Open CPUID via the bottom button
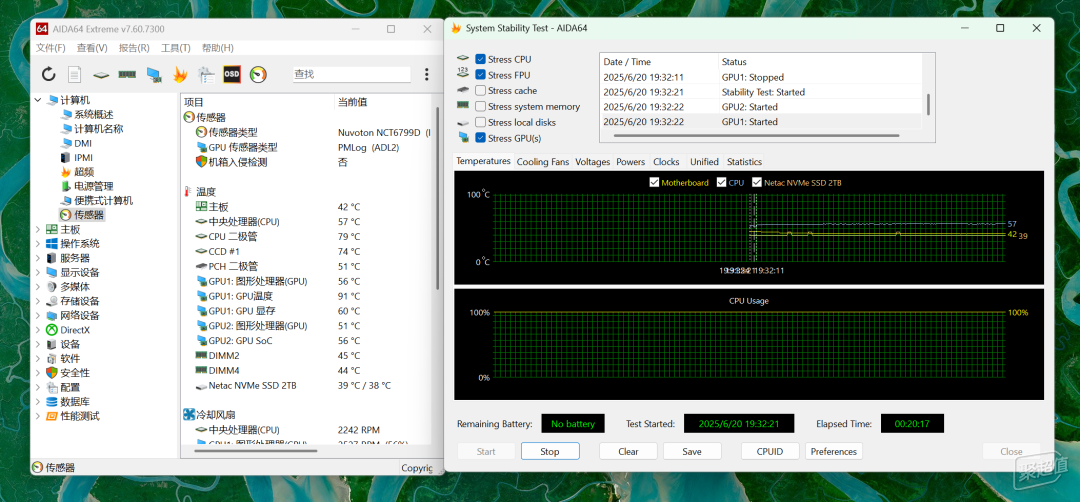Viewport: 1080px width, 502px height. 770,452
